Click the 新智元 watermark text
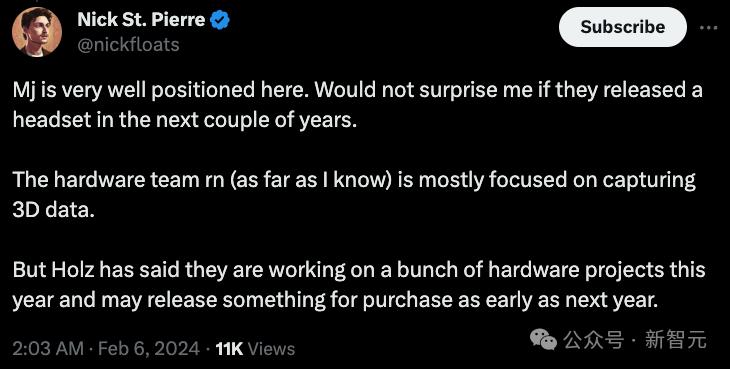The width and height of the screenshot is (730, 369). click(x=676, y=340)
